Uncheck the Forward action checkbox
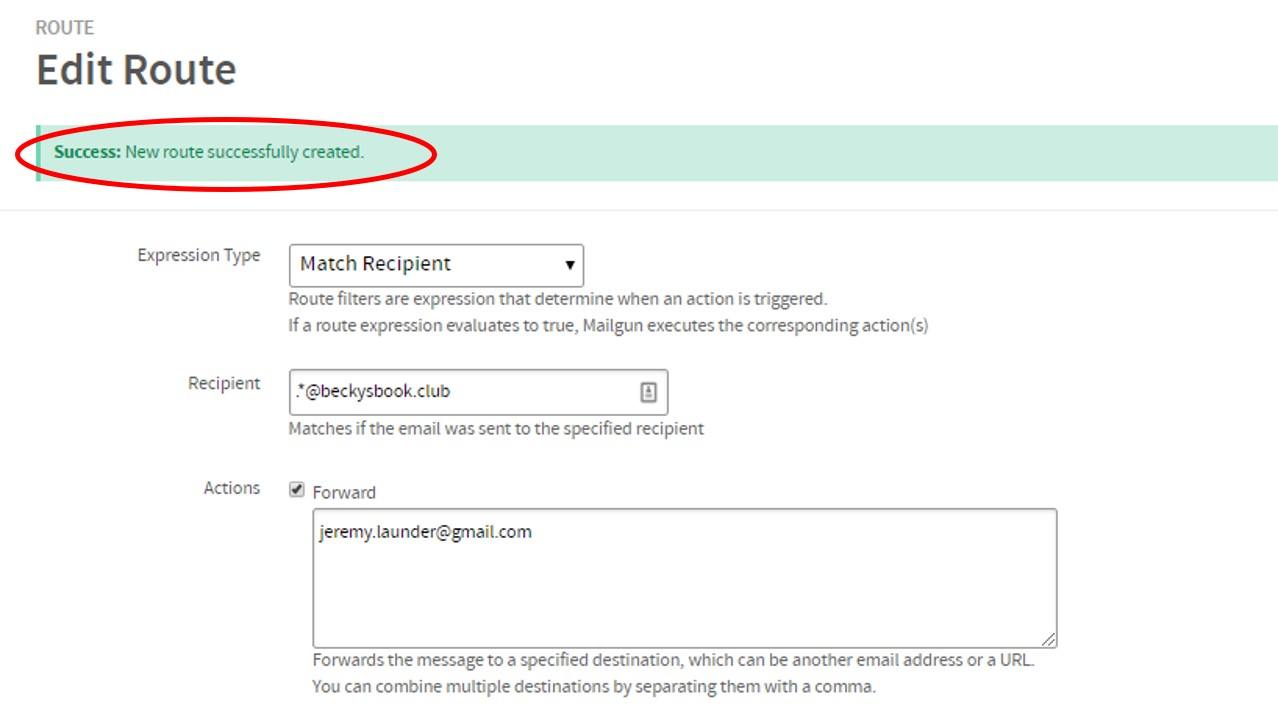 pos(296,490)
